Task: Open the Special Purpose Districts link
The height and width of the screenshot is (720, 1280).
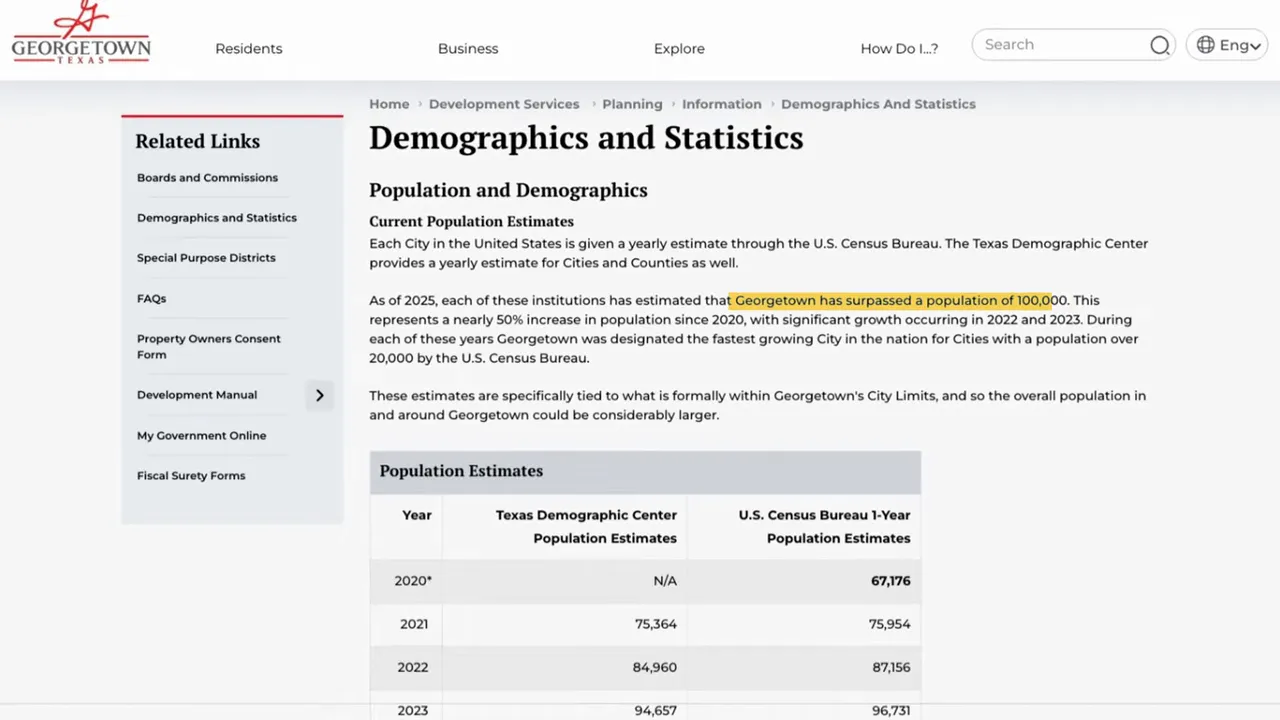Action: tap(206, 258)
